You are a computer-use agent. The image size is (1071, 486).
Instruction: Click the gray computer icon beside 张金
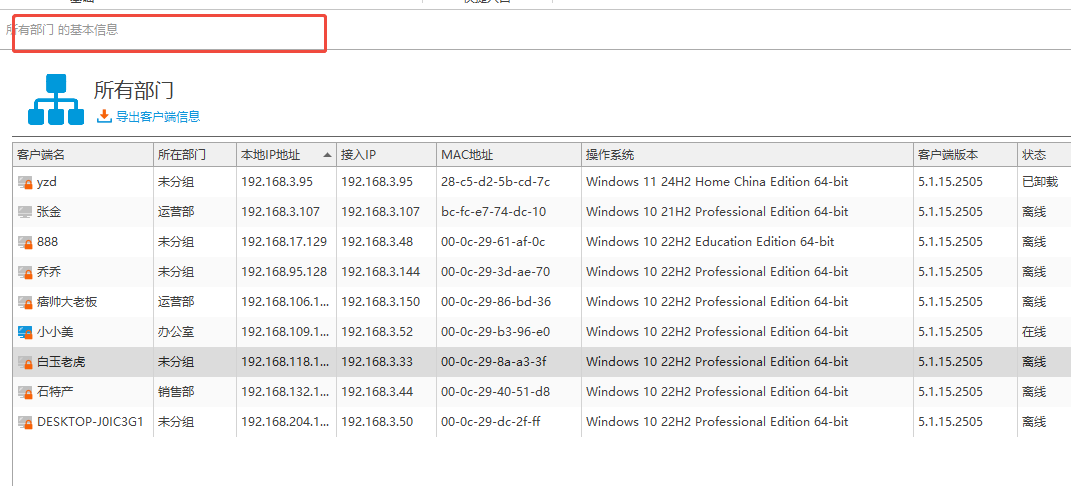[x=25, y=212]
